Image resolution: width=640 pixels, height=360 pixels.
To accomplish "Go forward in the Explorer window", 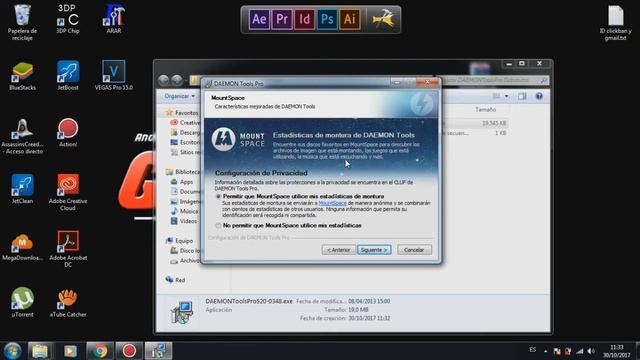I will tap(177, 80).
